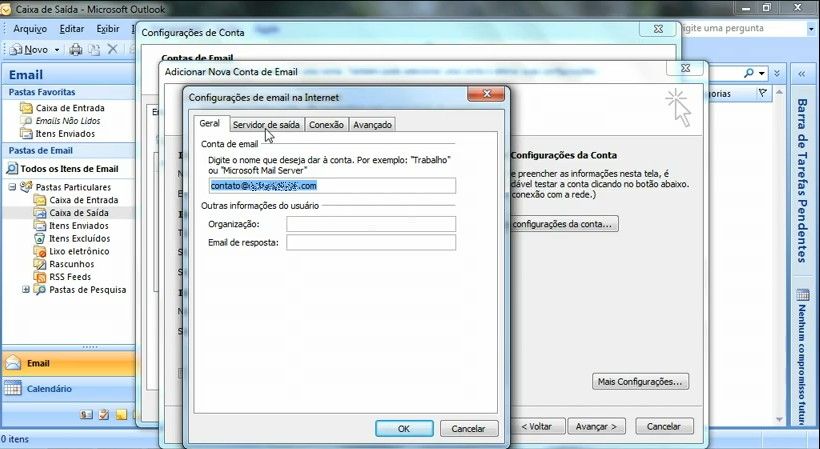The height and width of the screenshot is (449, 820).
Task: Open the Arquivo menu
Action: tap(29, 29)
